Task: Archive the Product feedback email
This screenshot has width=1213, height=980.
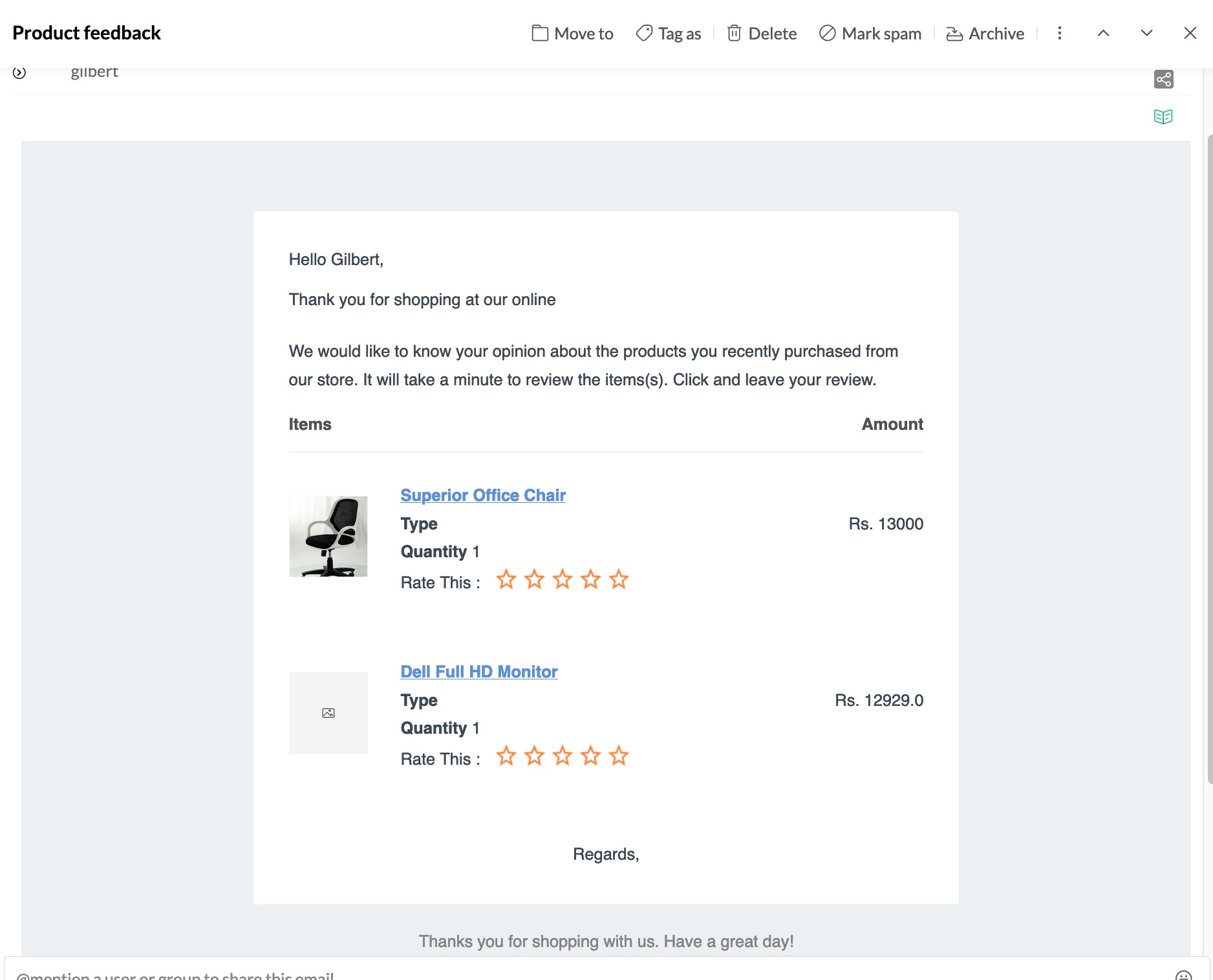Action: click(x=985, y=34)
